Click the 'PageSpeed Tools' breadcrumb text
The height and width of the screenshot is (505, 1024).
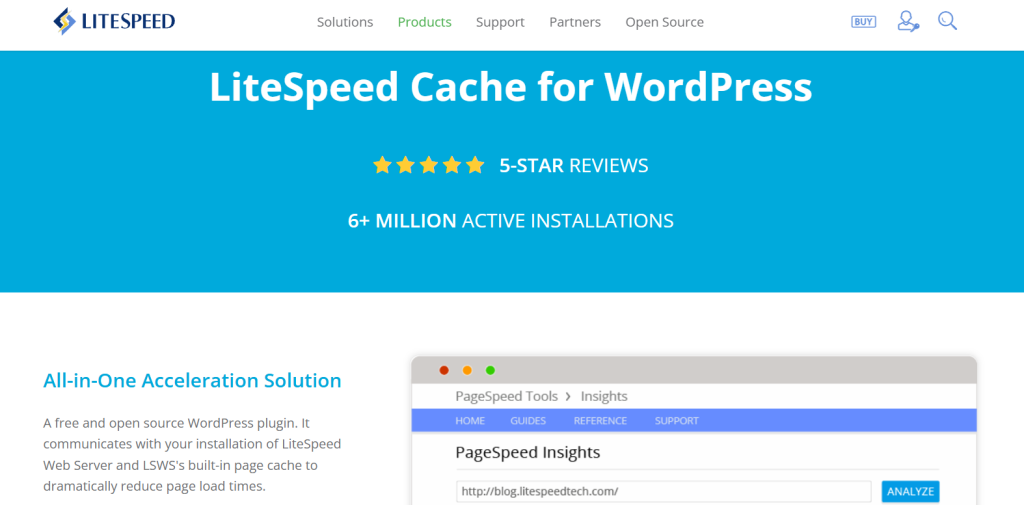(507, 396)
